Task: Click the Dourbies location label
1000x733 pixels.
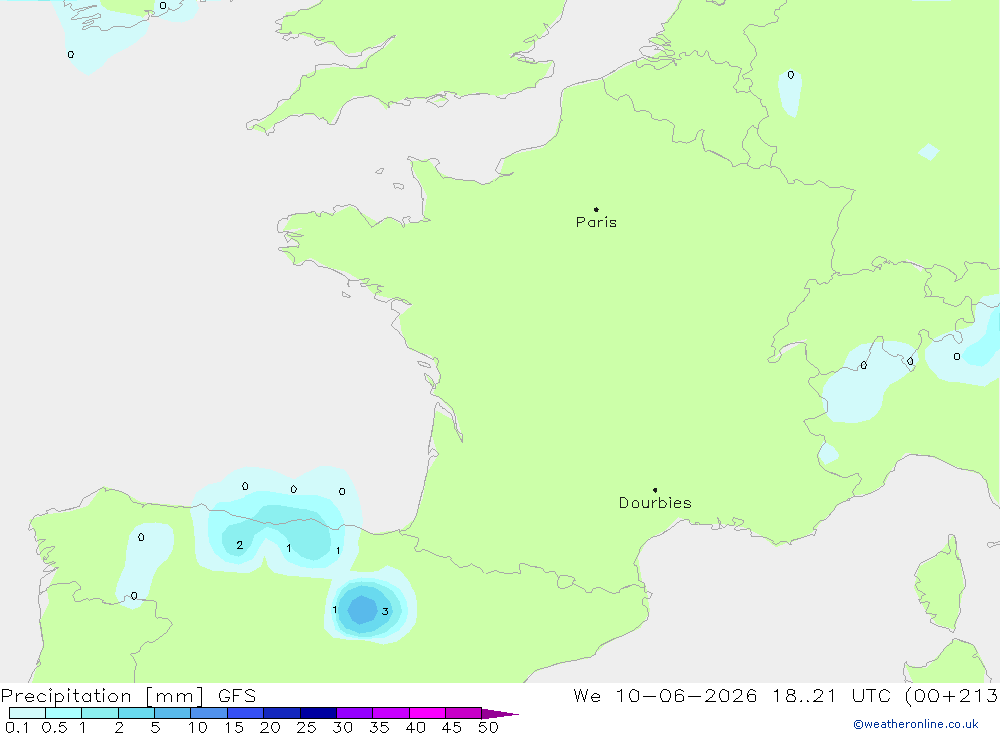Action: pos(655,503)
